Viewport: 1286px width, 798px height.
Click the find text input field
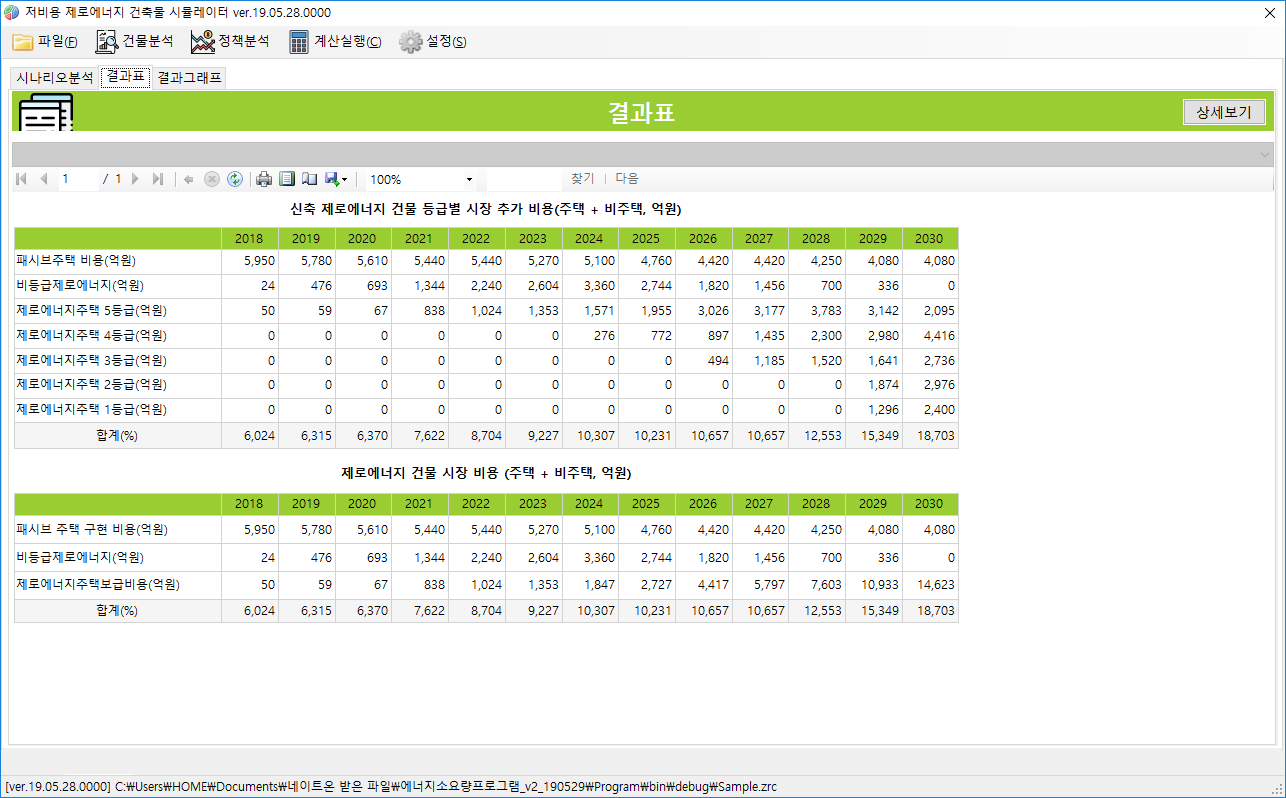(x=524, y=179)
